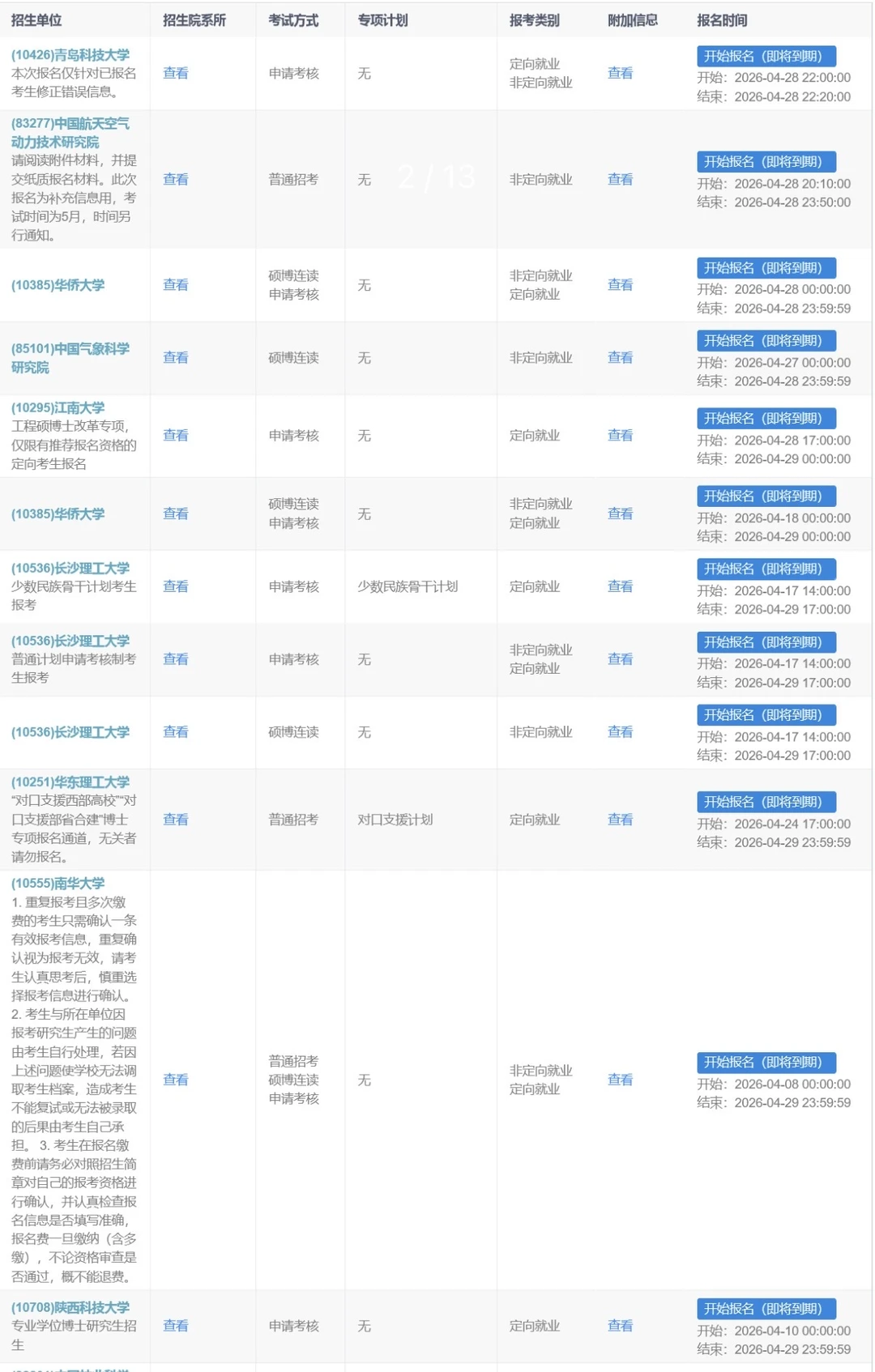
Task: Select the 开始: 2026-04-28 20:10:00 text
Action: (774, 184)
